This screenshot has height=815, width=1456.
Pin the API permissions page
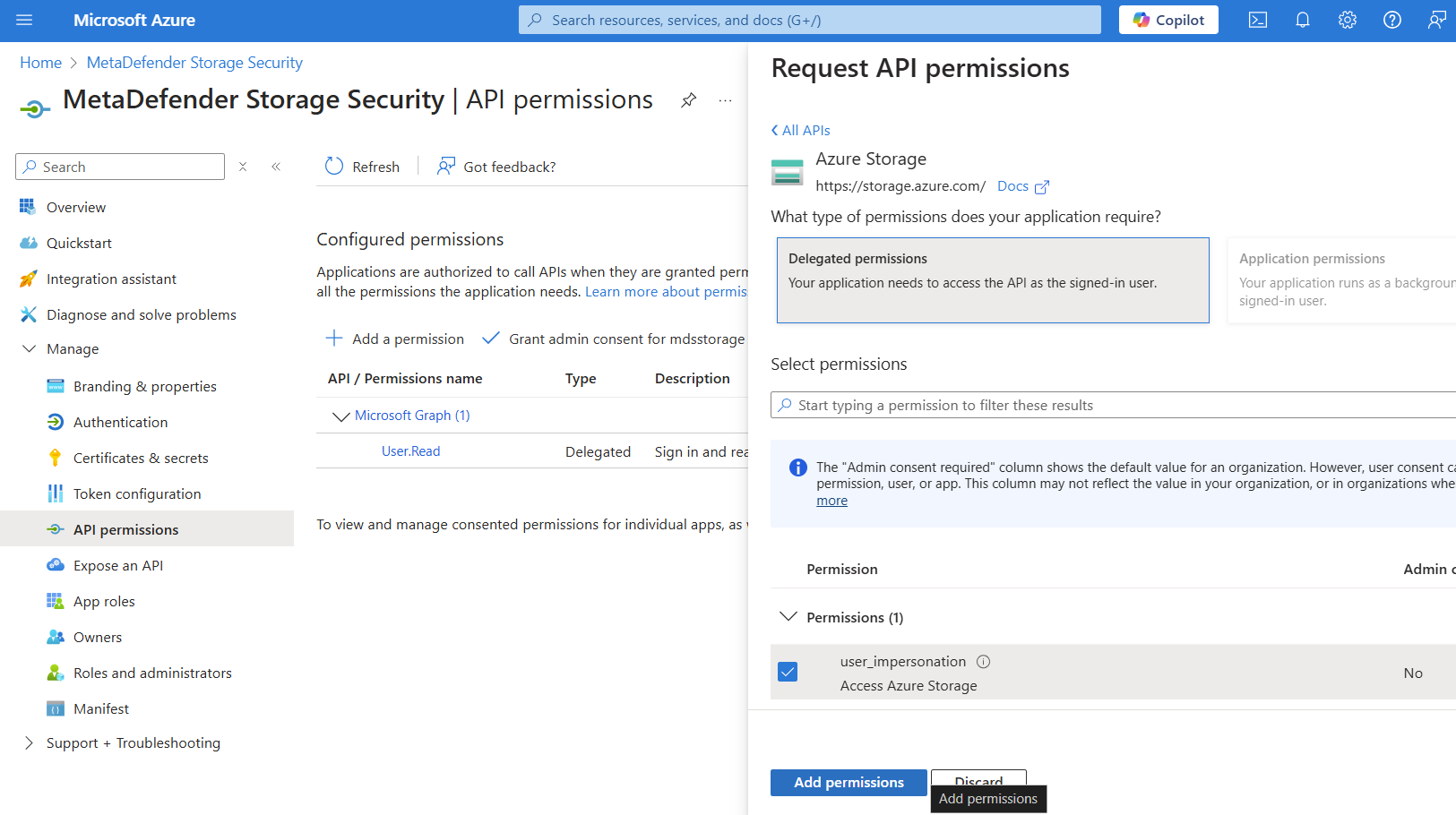pos(688,100)
